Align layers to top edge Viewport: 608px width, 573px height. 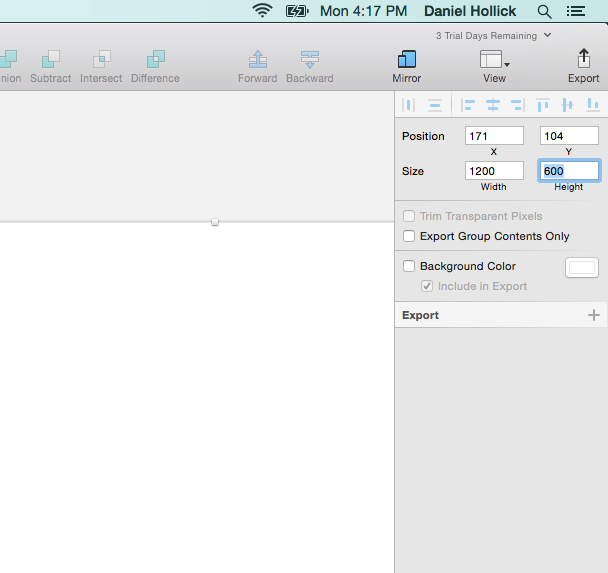pyautogui.click(x=542, y=105)
